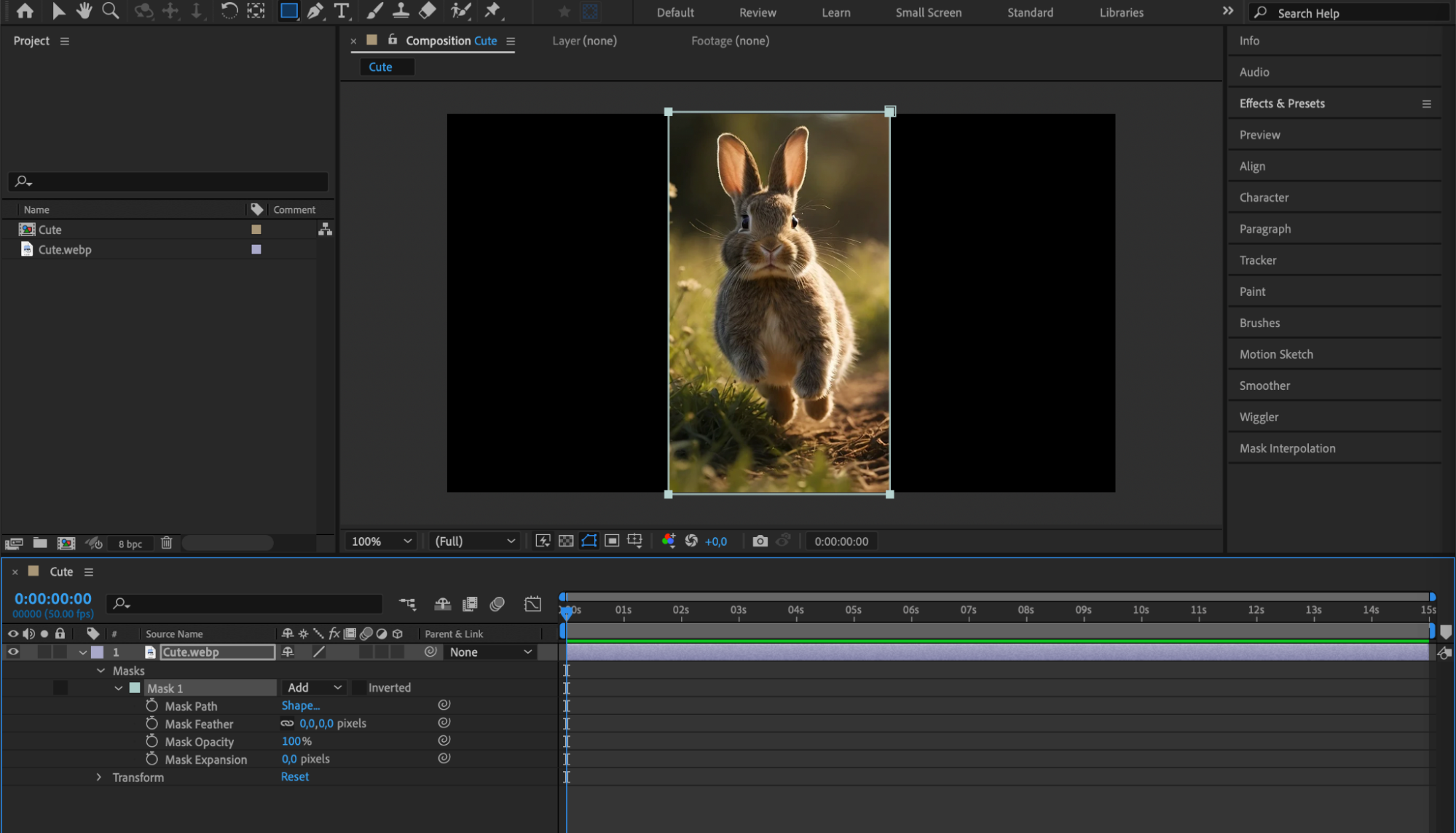Pick the Clone Stamp tool
This screenshot has width=1456, height=833.
coord(401,11)
